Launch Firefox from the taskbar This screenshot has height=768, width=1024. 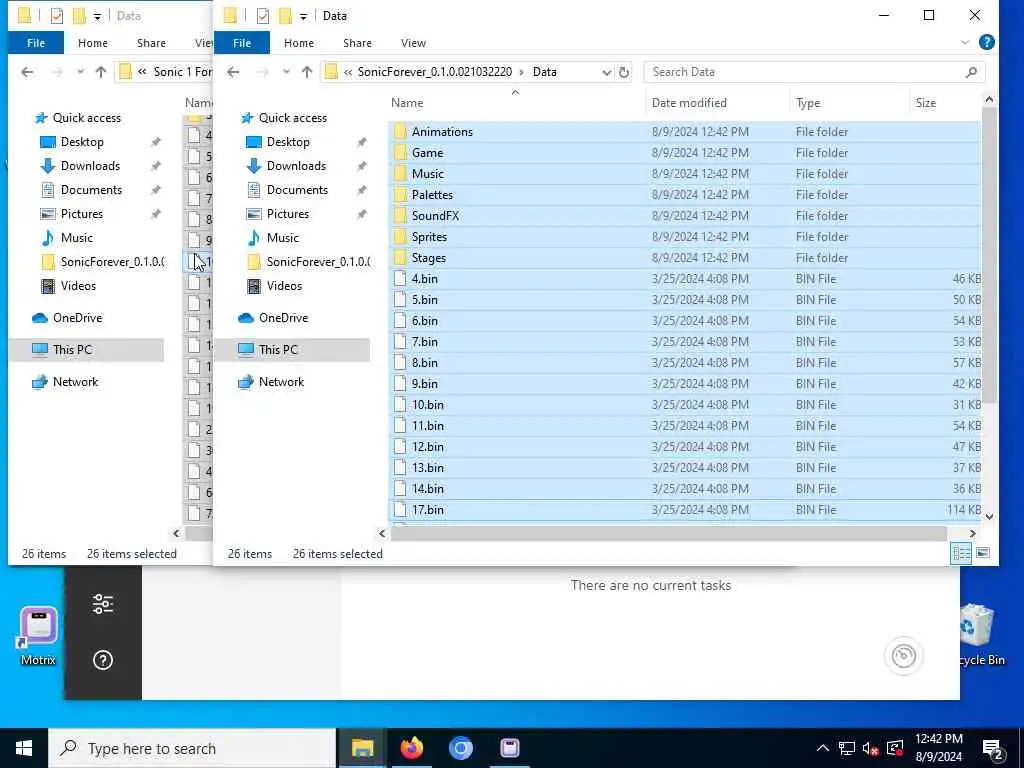411,748
